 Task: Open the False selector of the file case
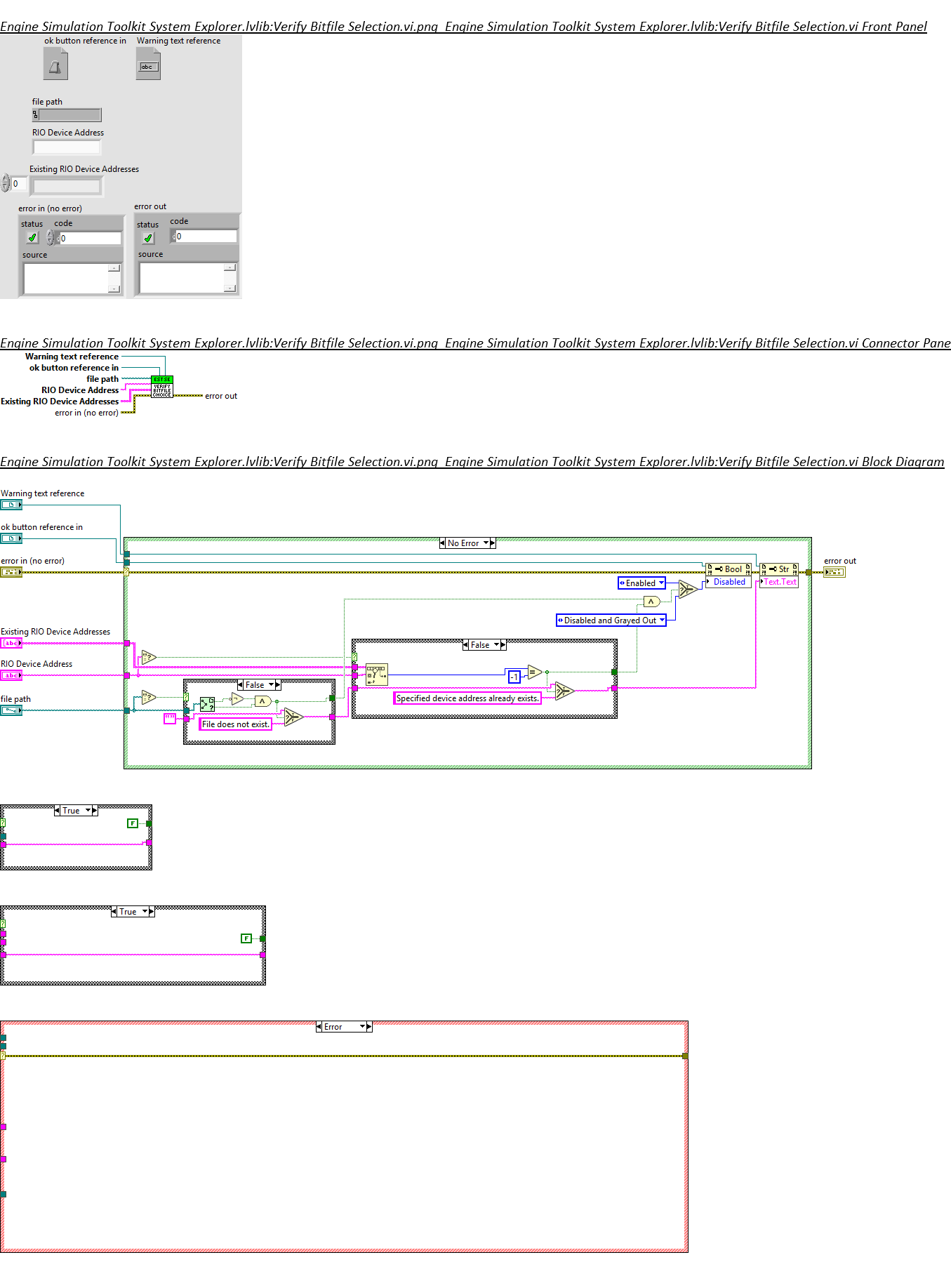pos(271,685)
